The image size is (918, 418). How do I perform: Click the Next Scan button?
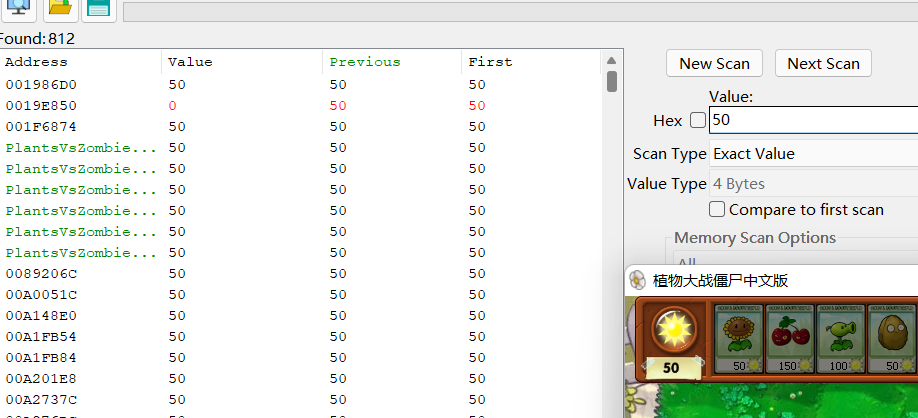coord(823,63)
